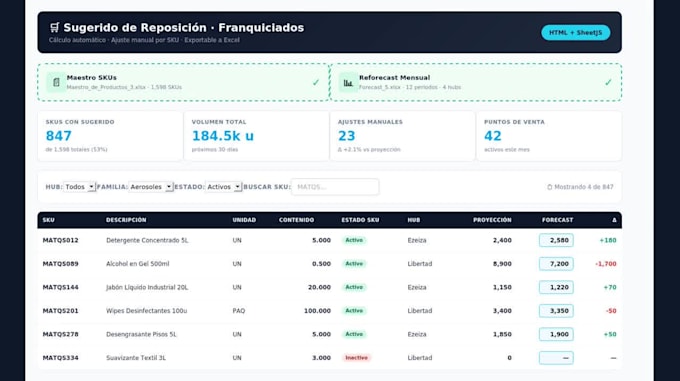Click Wipes Desinfectantes 100u description

click(147, 311)
